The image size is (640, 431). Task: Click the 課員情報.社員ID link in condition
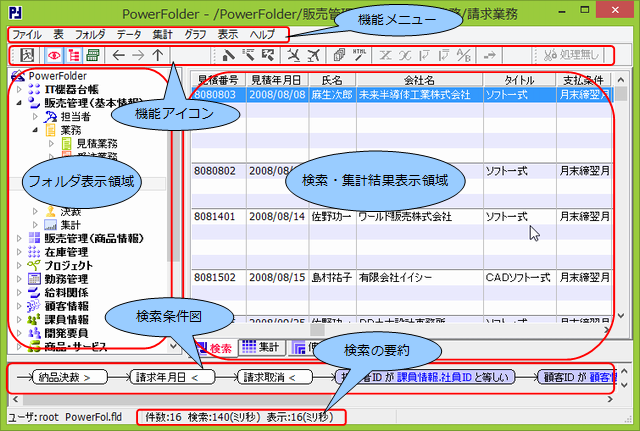coord(434,378)
